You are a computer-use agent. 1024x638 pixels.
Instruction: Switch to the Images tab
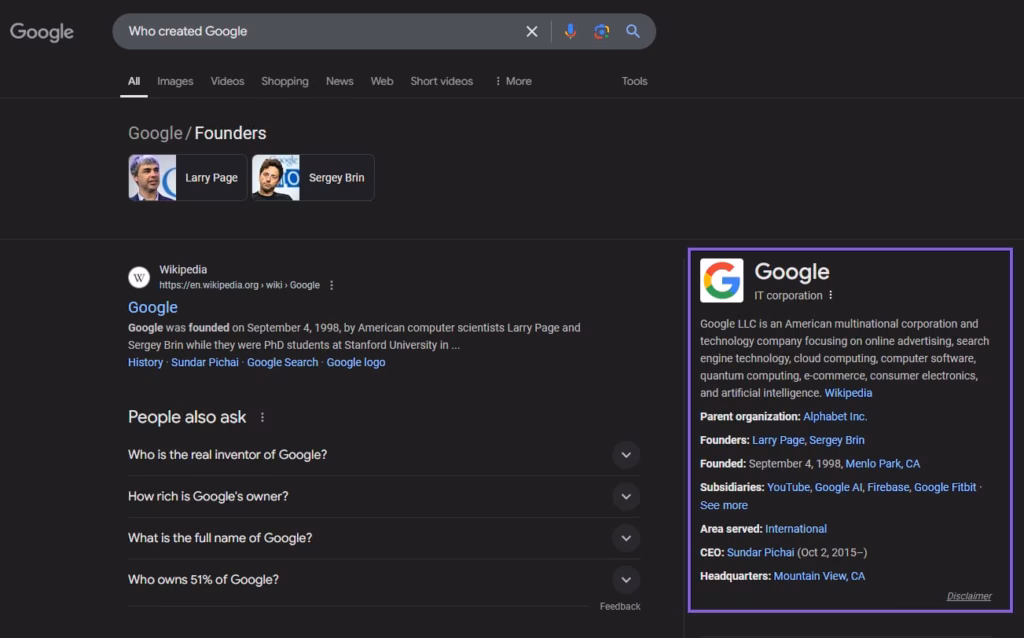175,81
